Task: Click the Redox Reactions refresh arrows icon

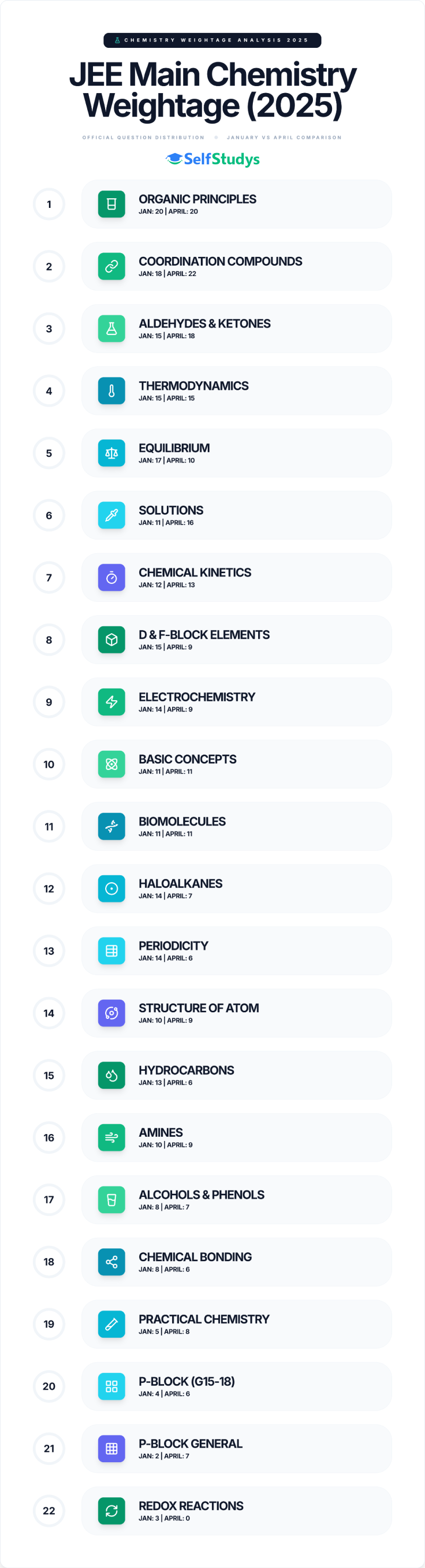Action: pos(111,1510)
